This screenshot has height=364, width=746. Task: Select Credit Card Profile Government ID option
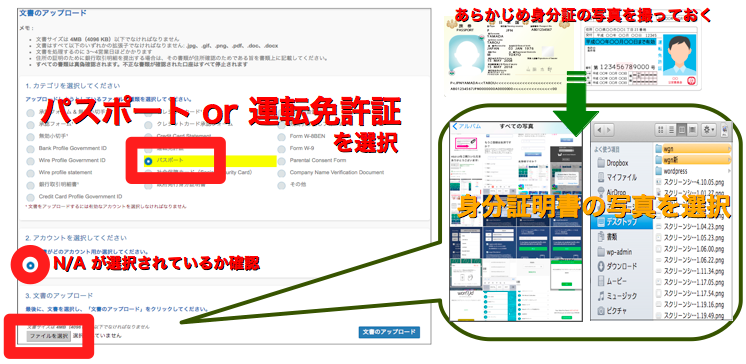[30, 197]
